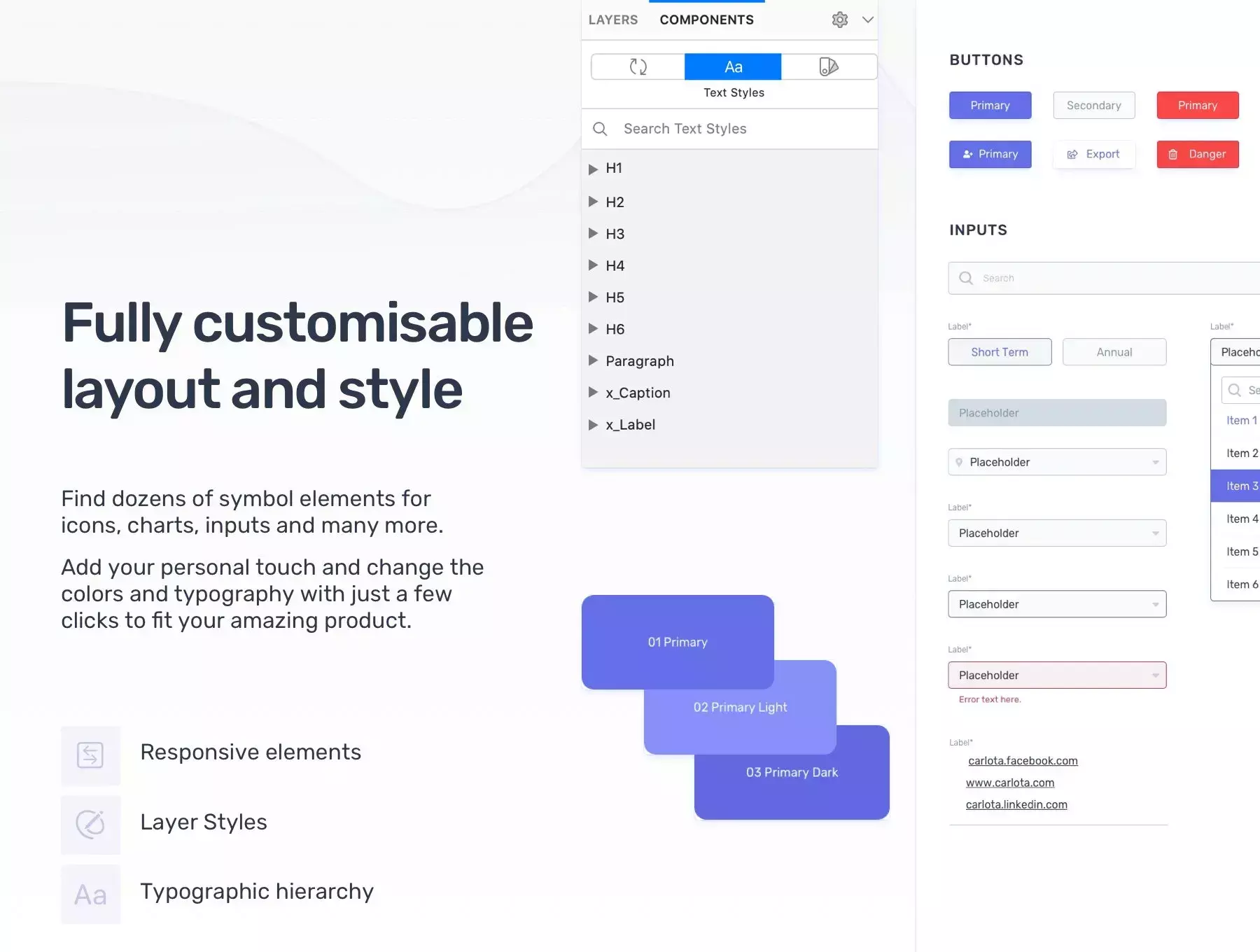
Task: Click the chevron beside the settings gear
Action: pos(868,20)
